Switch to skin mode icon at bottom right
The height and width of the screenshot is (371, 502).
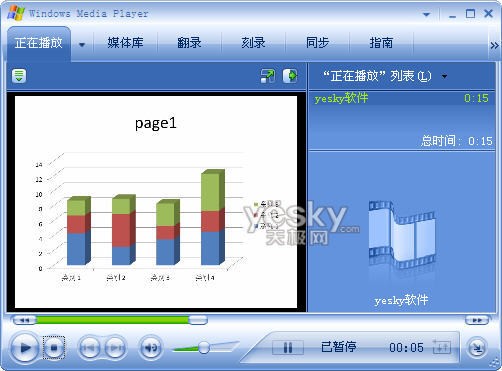[477, 348]
